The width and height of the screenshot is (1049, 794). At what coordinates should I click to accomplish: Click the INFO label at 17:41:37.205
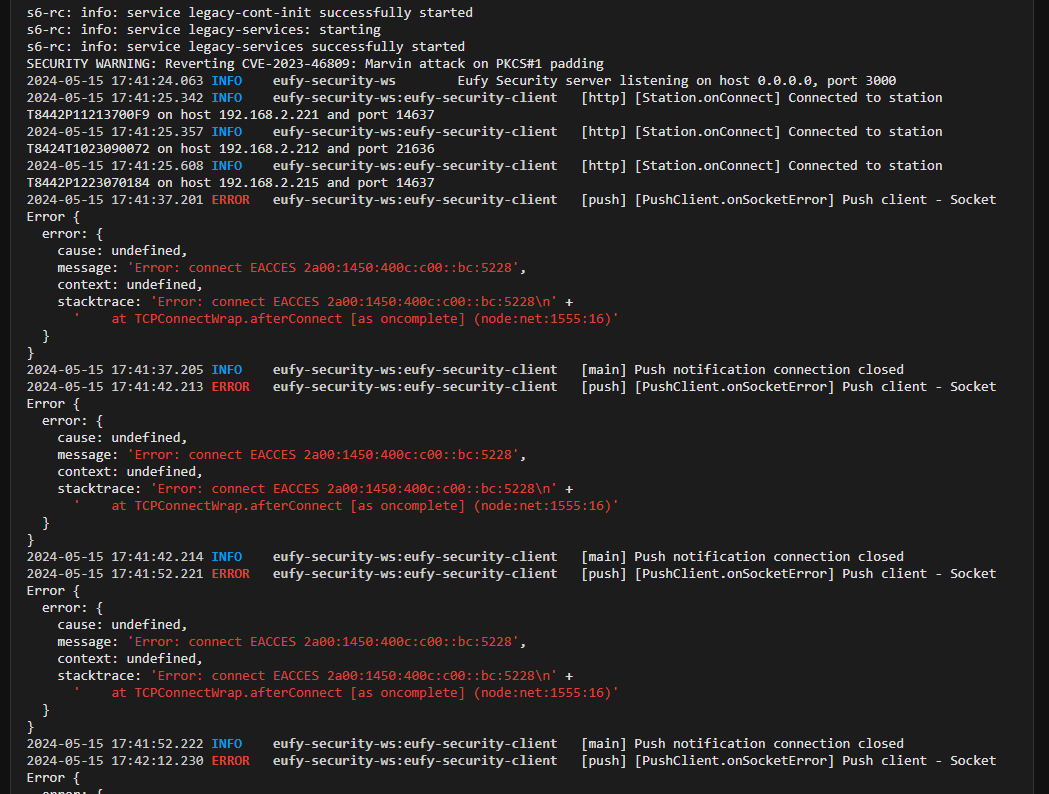(227, 370)
